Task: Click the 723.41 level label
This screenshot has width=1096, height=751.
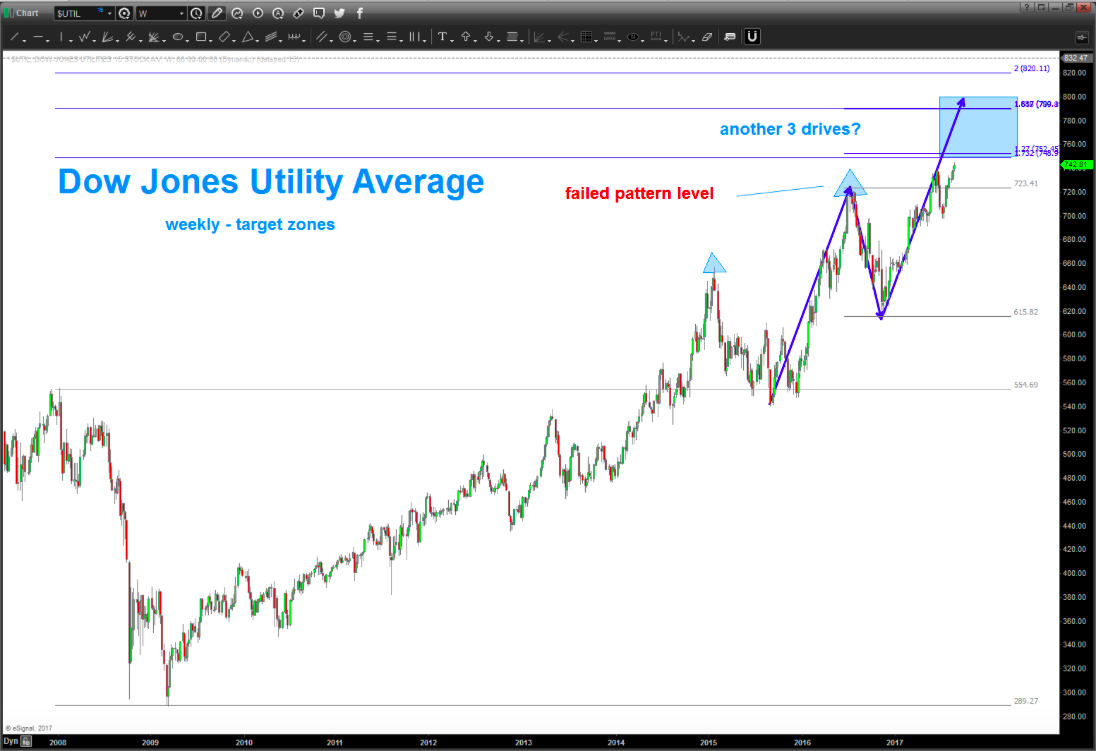Action: tap(1025, 184)
